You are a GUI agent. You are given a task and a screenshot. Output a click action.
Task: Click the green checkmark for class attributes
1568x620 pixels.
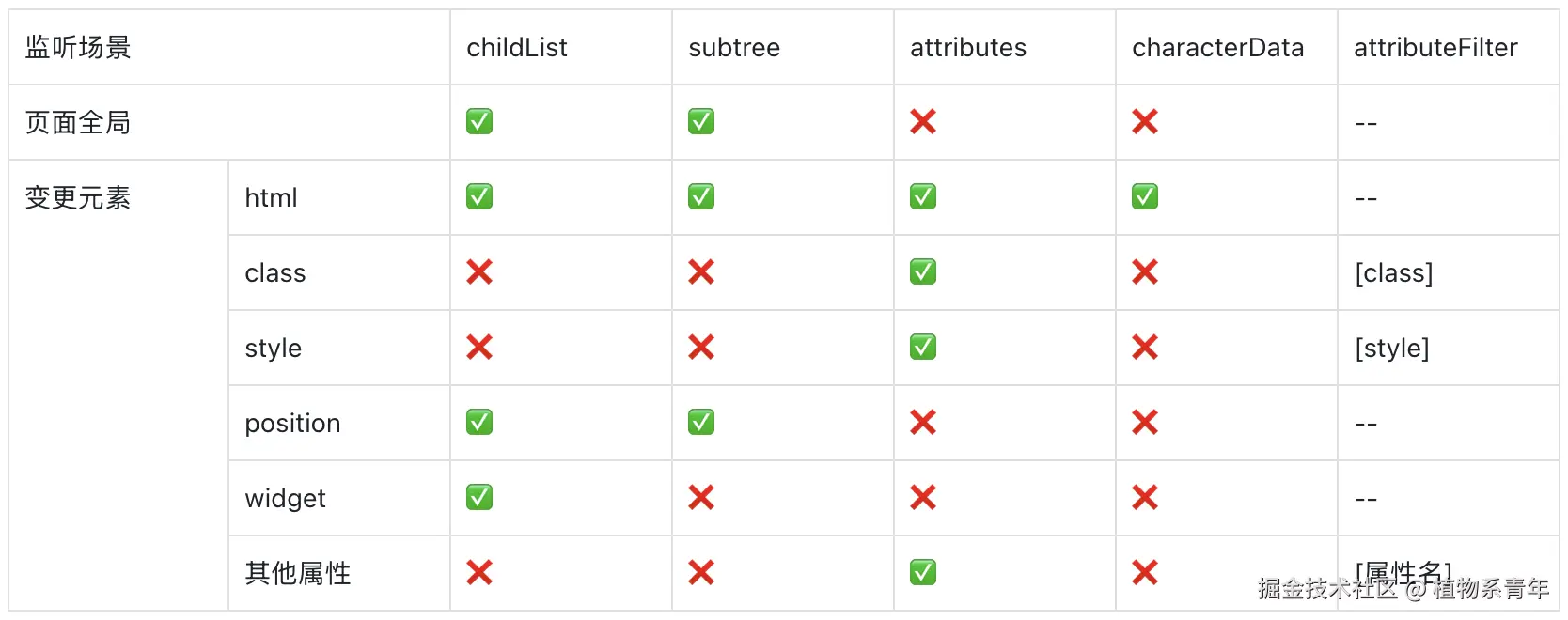coord(923,272)
